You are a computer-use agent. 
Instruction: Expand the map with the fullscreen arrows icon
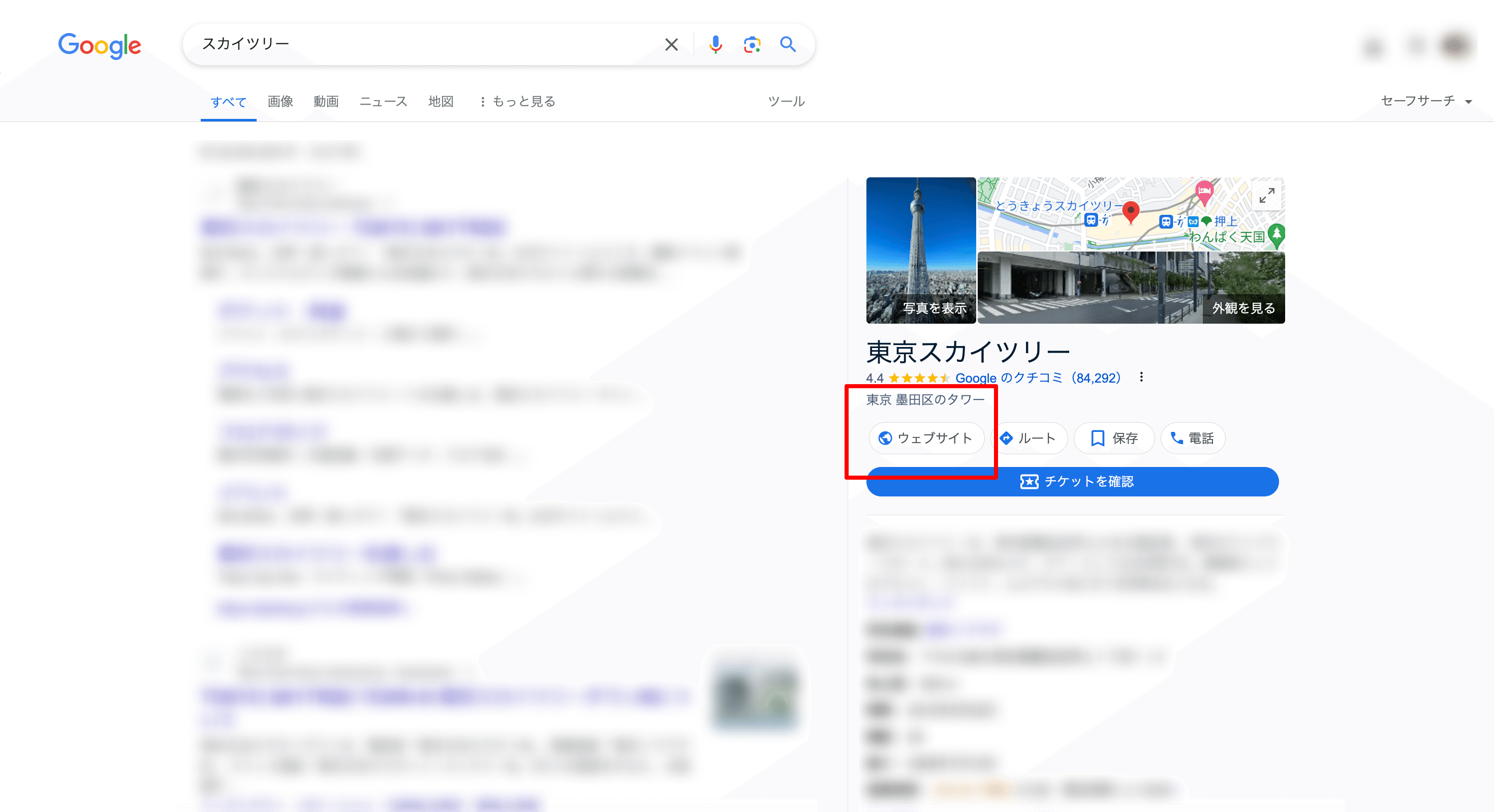coord(1267,196)
